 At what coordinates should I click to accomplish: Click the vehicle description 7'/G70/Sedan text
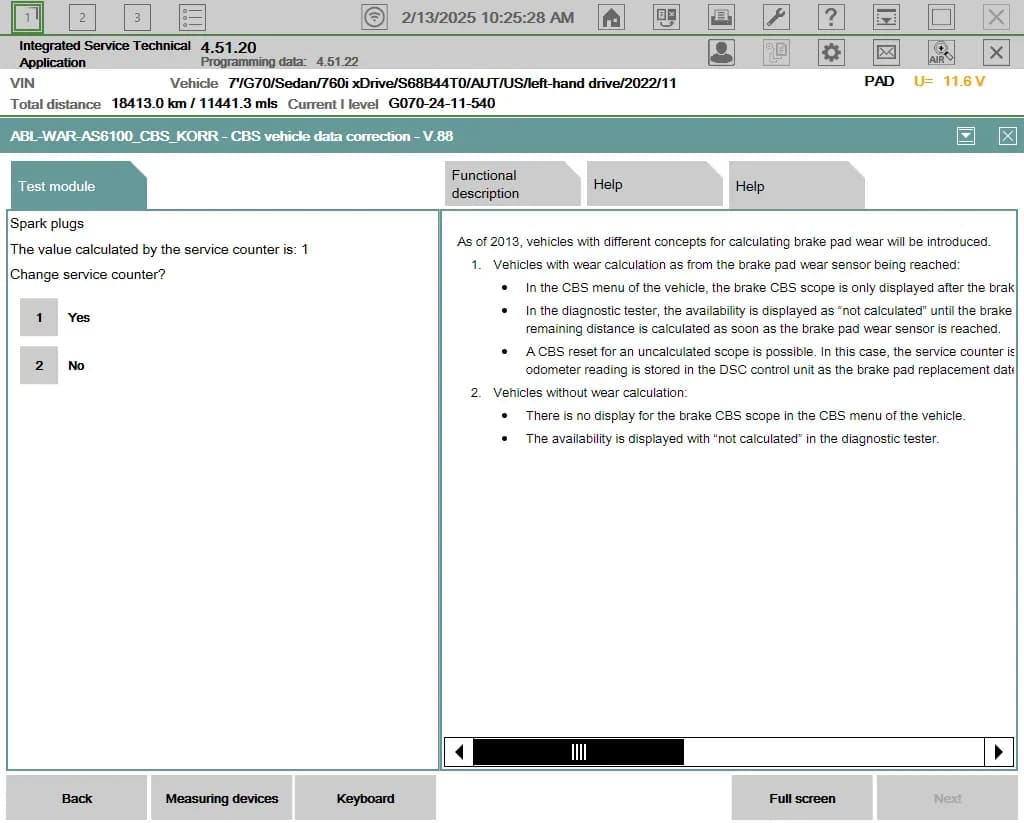452,83
